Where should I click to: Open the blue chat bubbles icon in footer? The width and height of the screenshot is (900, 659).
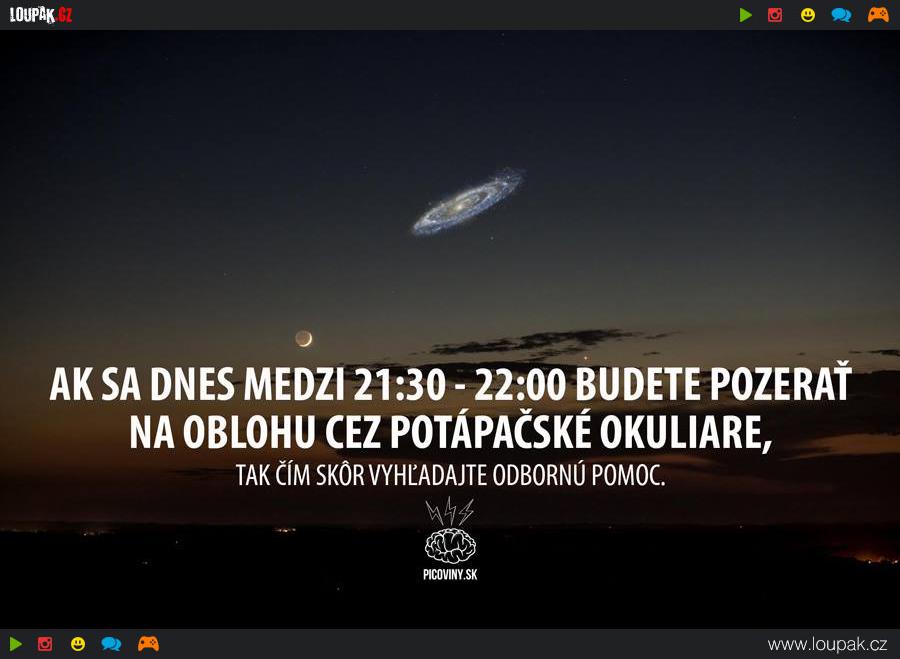click(x=111, y=644)
